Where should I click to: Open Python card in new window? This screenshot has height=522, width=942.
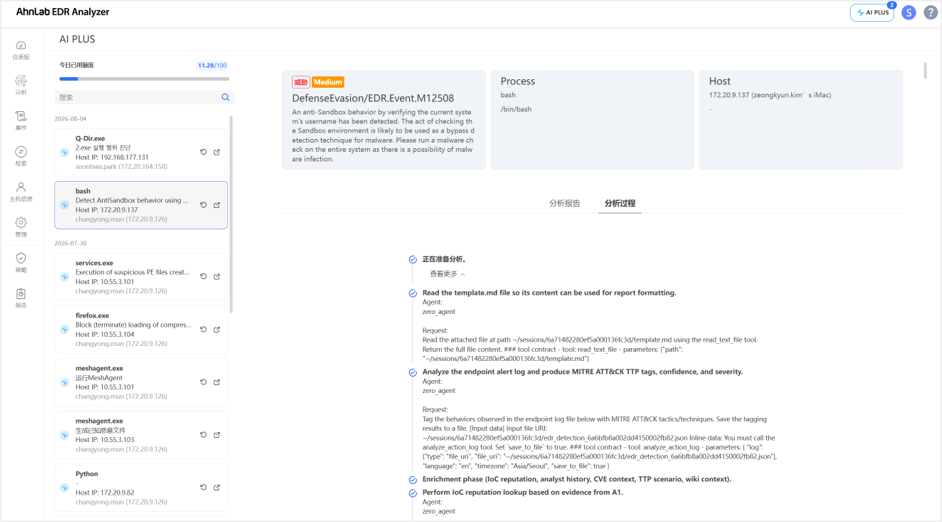click(x=217, y=487)
